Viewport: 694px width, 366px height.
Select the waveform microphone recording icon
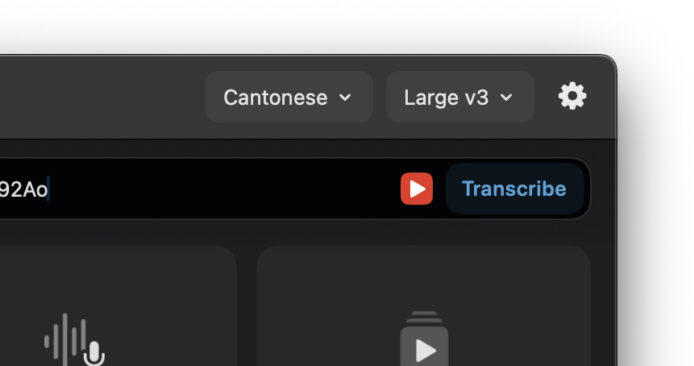point(74,340)
